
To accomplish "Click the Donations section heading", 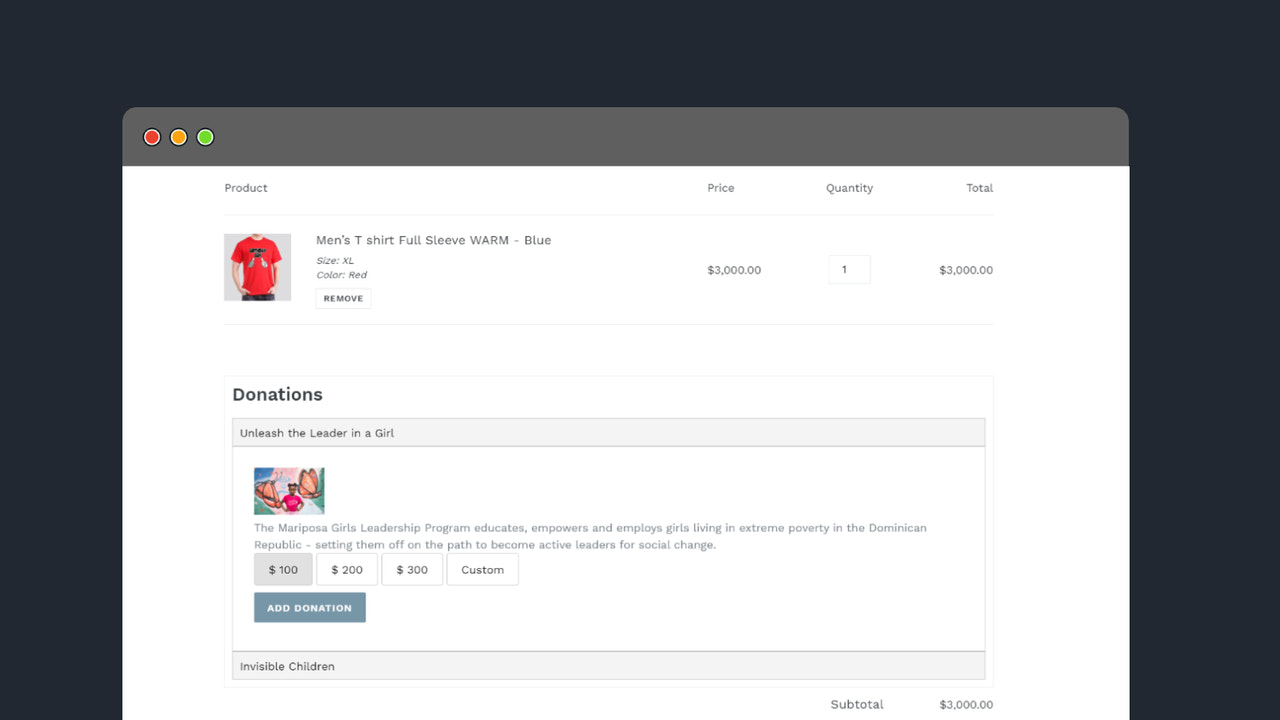I will coord(277,394).
